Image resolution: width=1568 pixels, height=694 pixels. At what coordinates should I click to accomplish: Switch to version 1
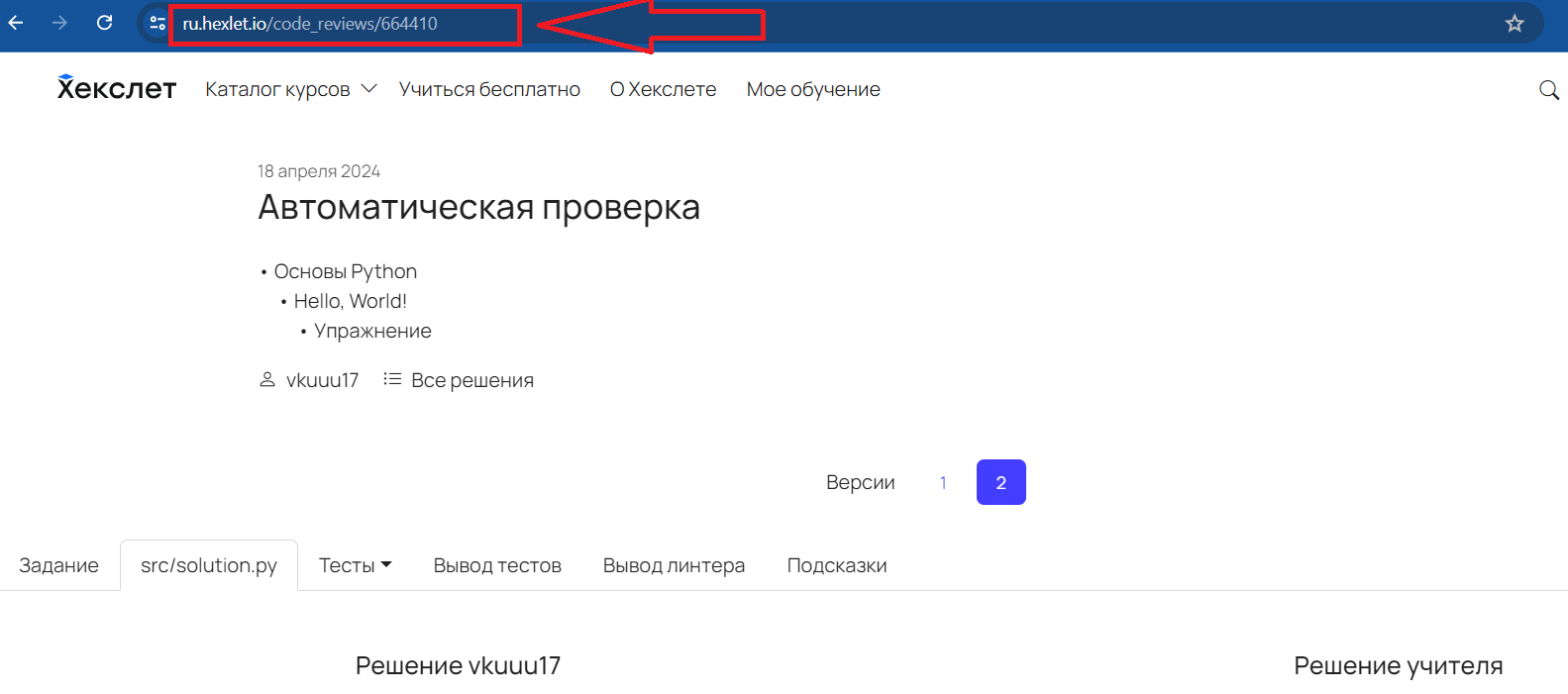(943, 482)
